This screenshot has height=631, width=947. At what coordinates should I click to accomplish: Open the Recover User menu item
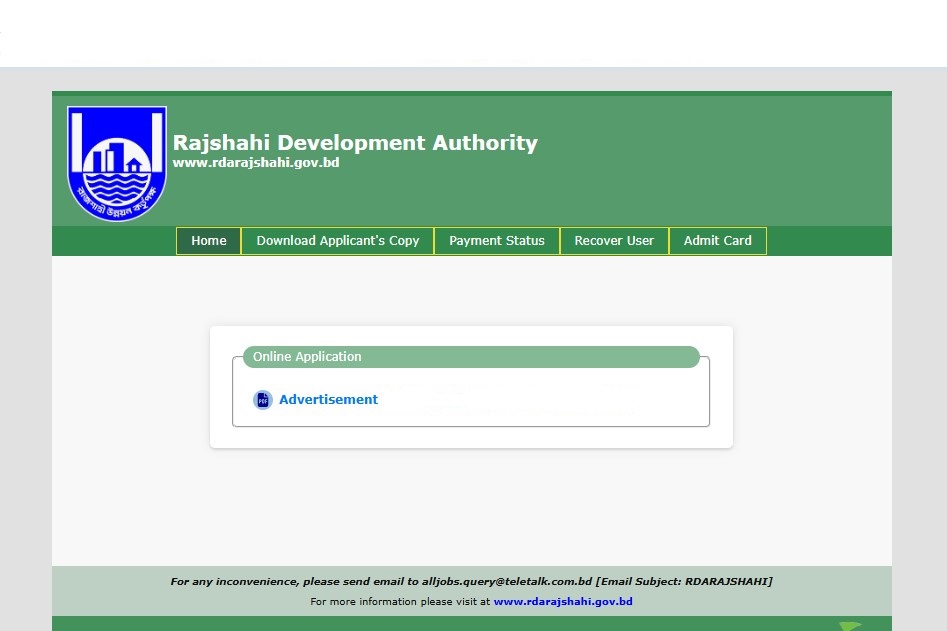click(x=614, y=241)
